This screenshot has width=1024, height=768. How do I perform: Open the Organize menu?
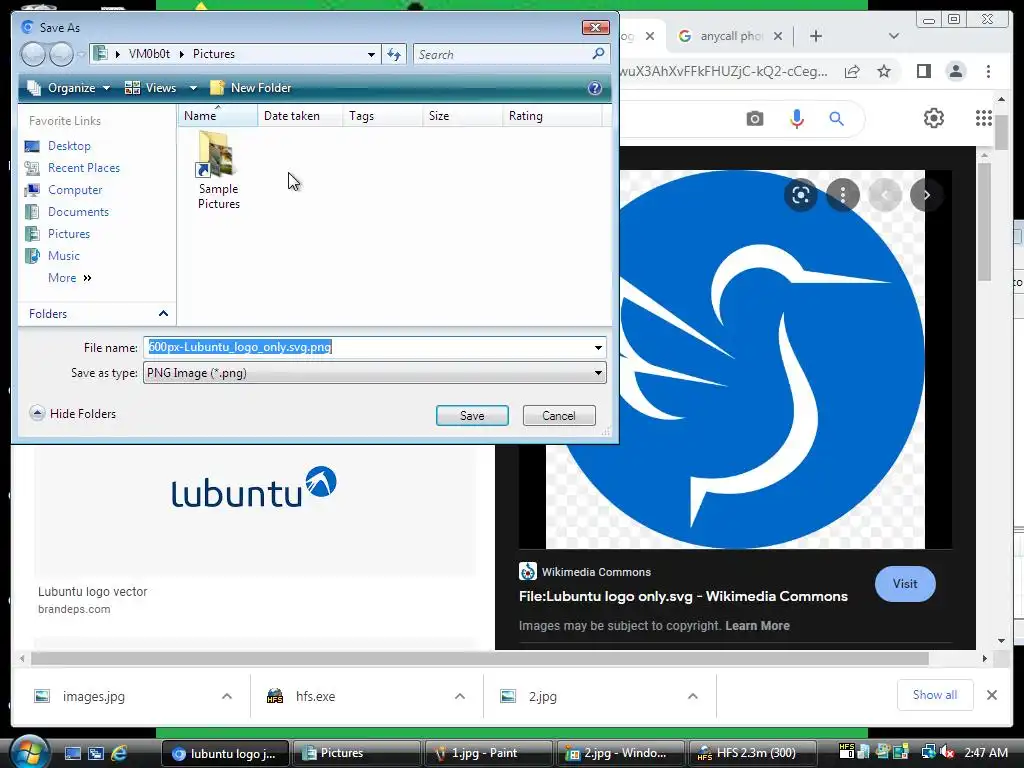(x=69, y=88)
